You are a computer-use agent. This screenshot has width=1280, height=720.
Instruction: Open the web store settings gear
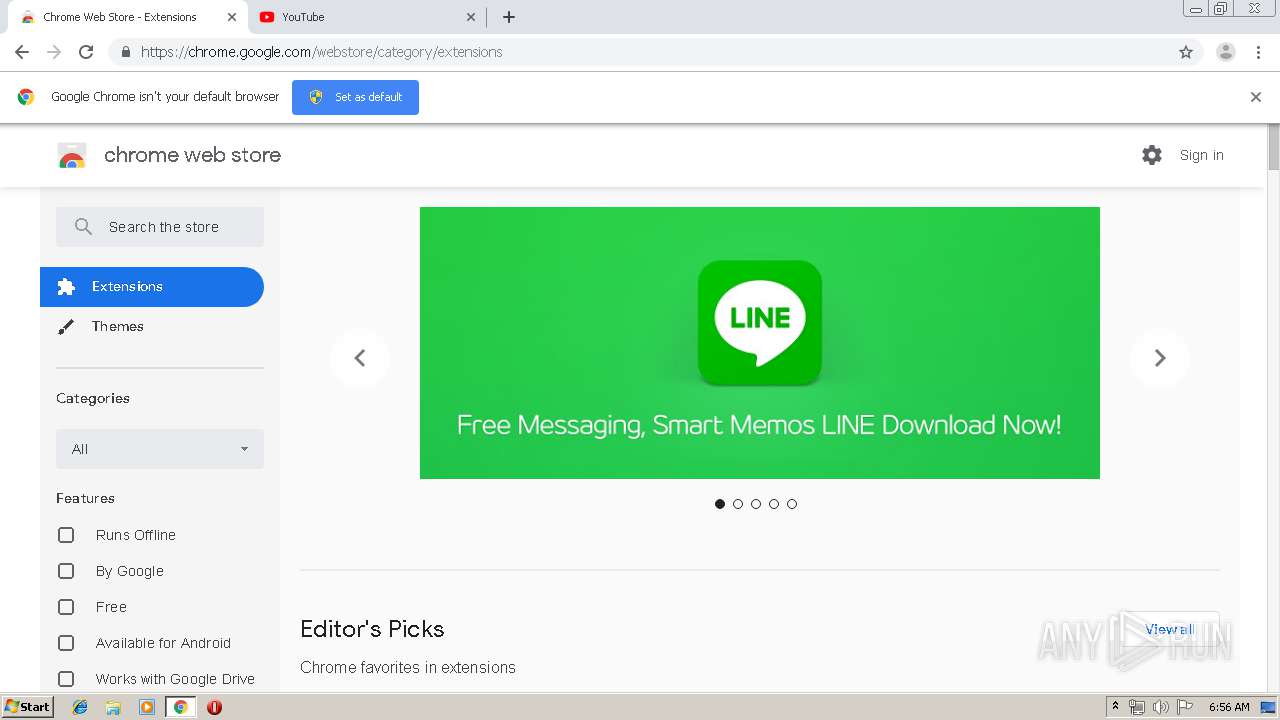coord(1152,155)
